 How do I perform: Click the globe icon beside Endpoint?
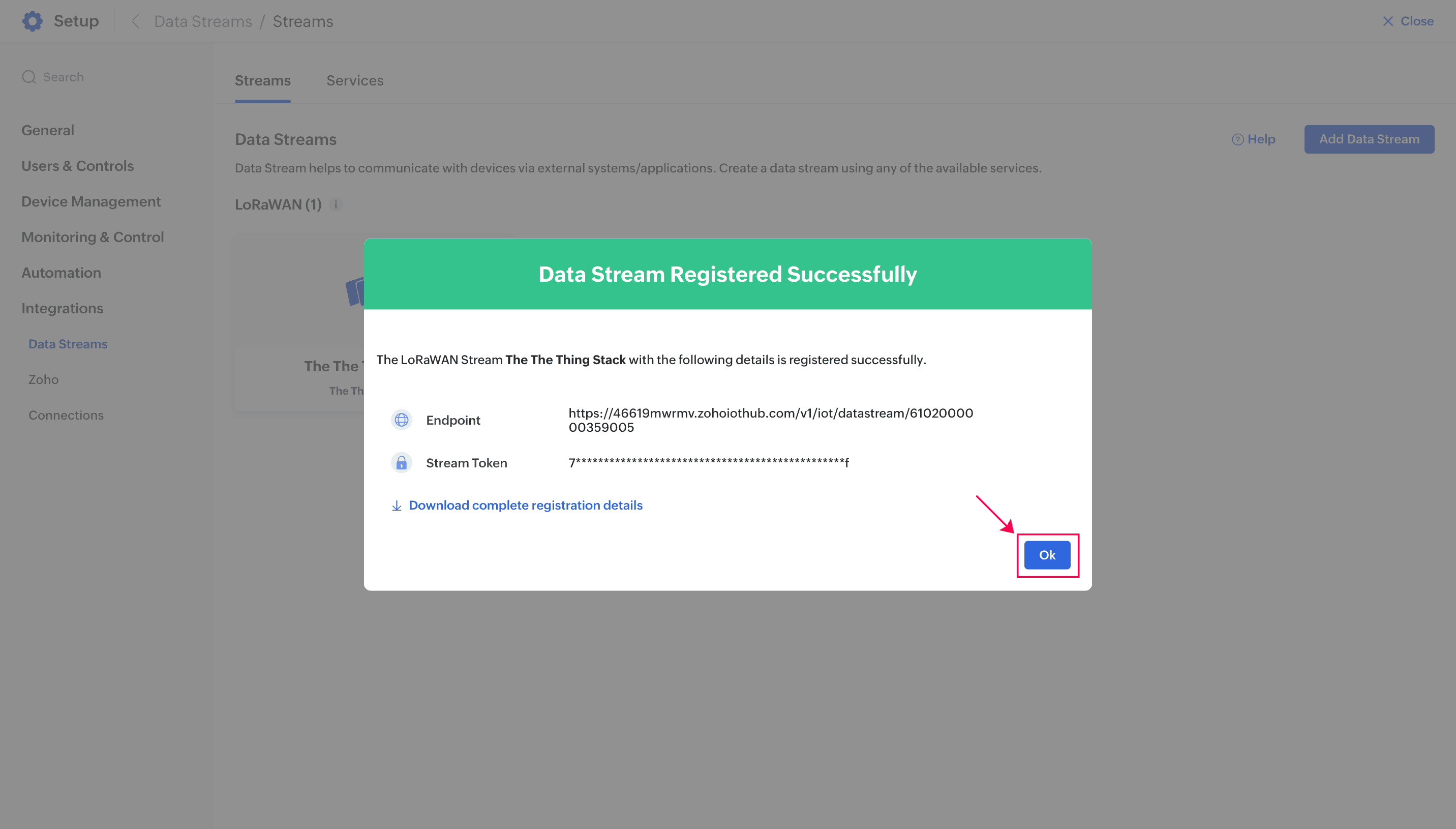click(x=402, y=420)
